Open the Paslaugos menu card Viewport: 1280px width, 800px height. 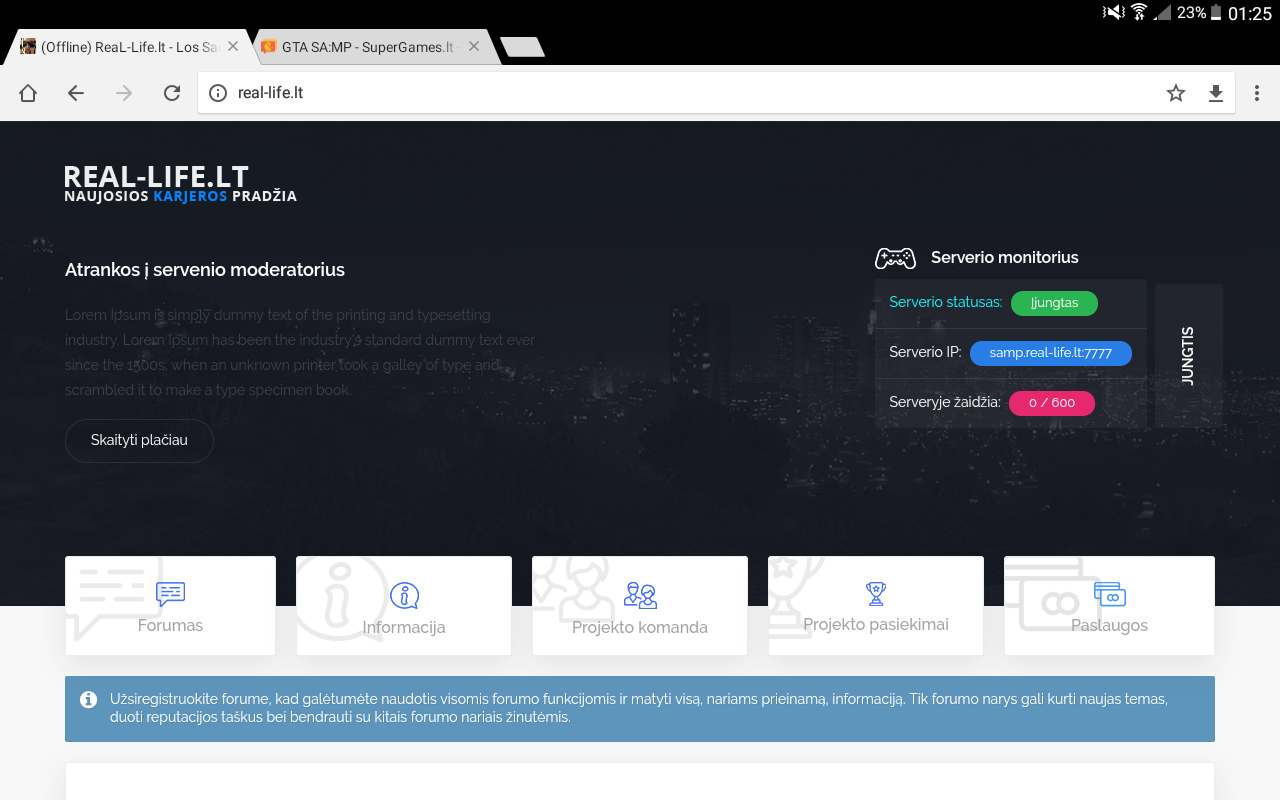coord(1110,606)
